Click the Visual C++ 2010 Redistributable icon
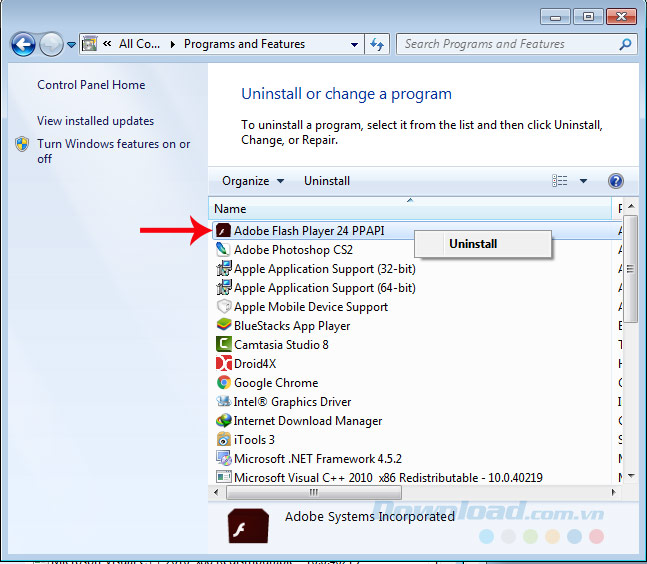The height and width of the screenshot is (564, 647). (224, 477)
